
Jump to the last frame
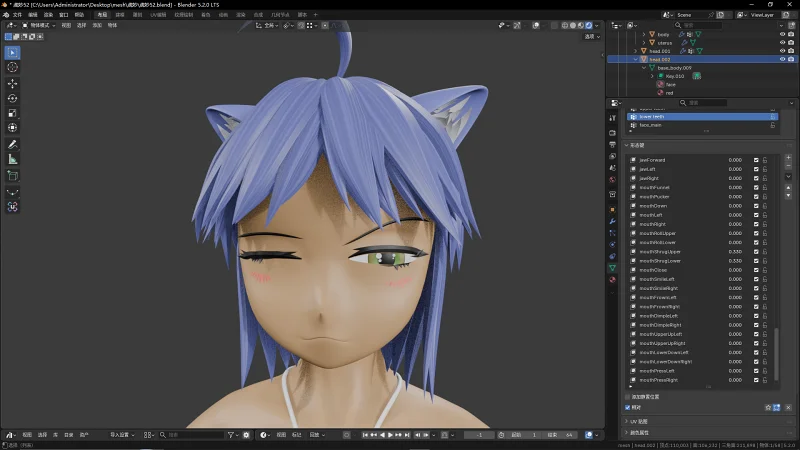coord(407,435)
